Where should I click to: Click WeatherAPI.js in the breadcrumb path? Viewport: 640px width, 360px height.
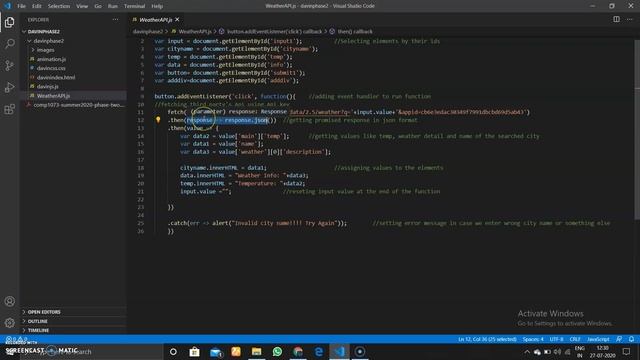click(195, 31)
